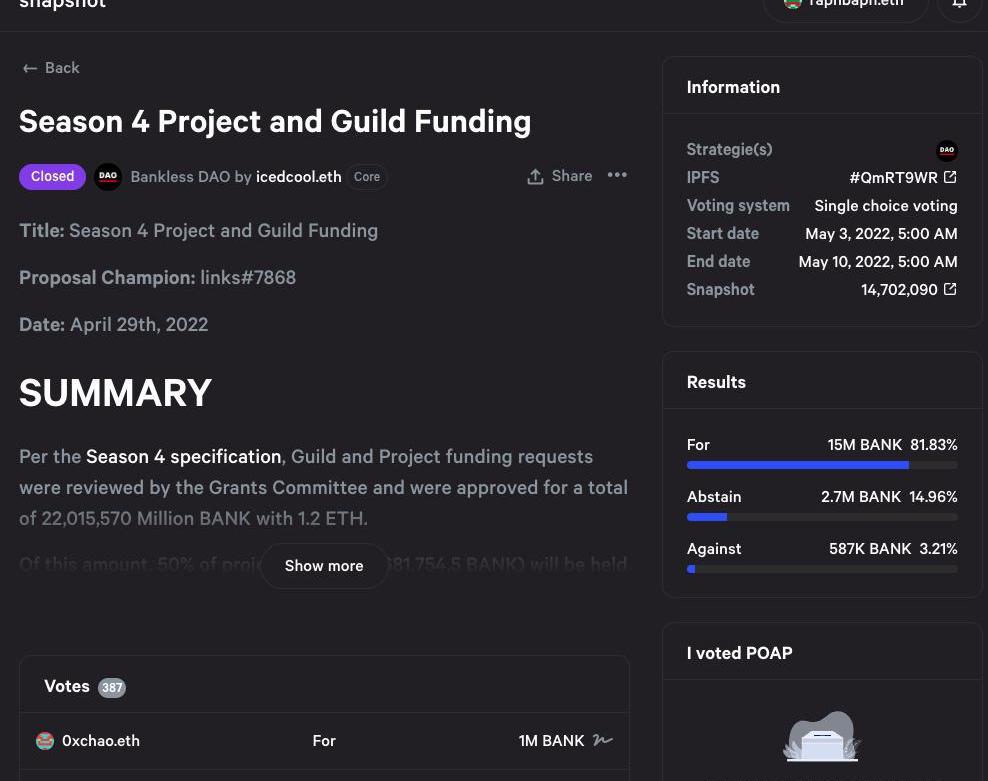Click the Bankless DAO avatar icon
The width and height of the screenshot is (988, 781).
tap(108, 177)
